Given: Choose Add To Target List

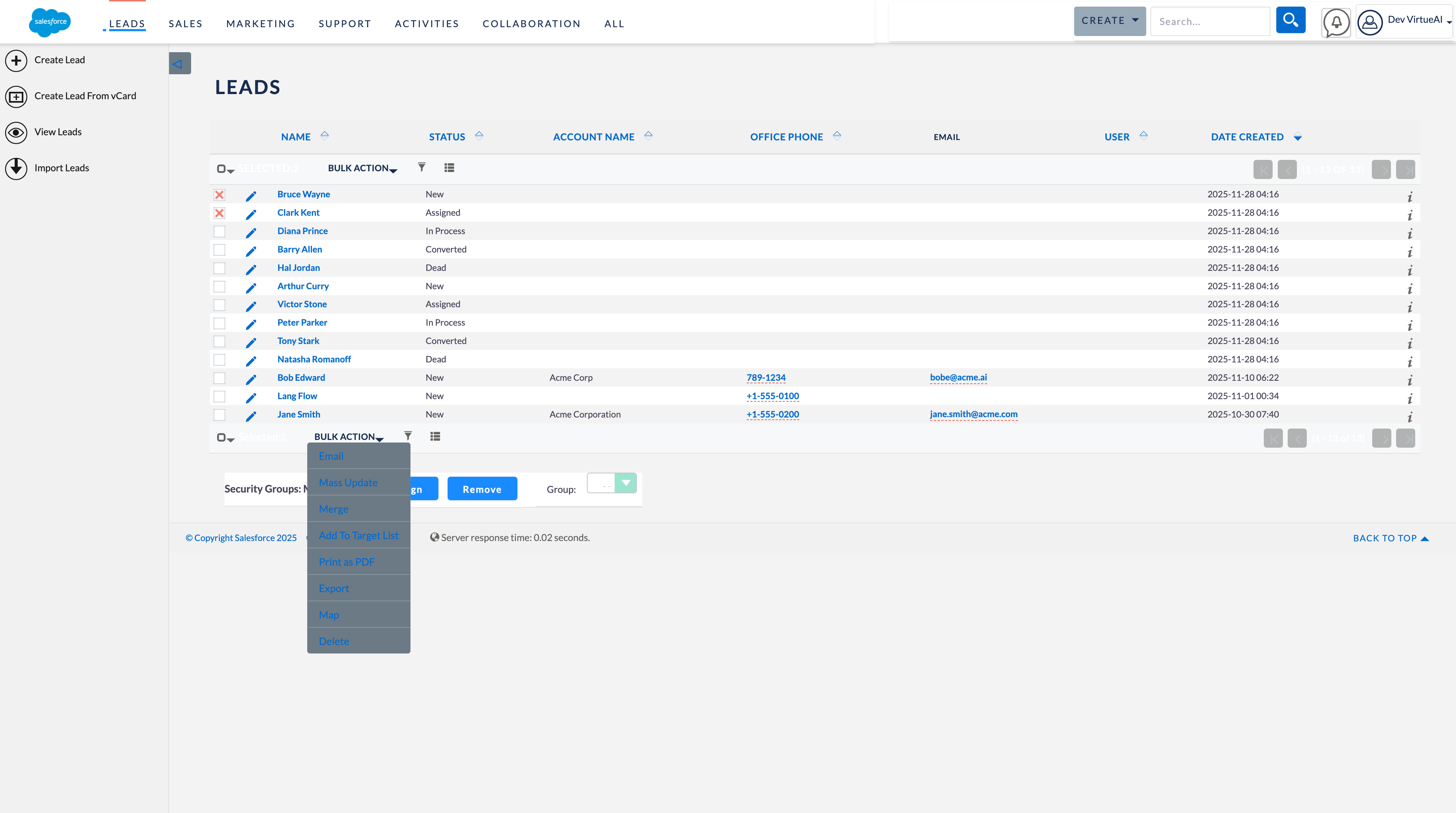Looking at the screenshot, I should (x=358, y=535).
